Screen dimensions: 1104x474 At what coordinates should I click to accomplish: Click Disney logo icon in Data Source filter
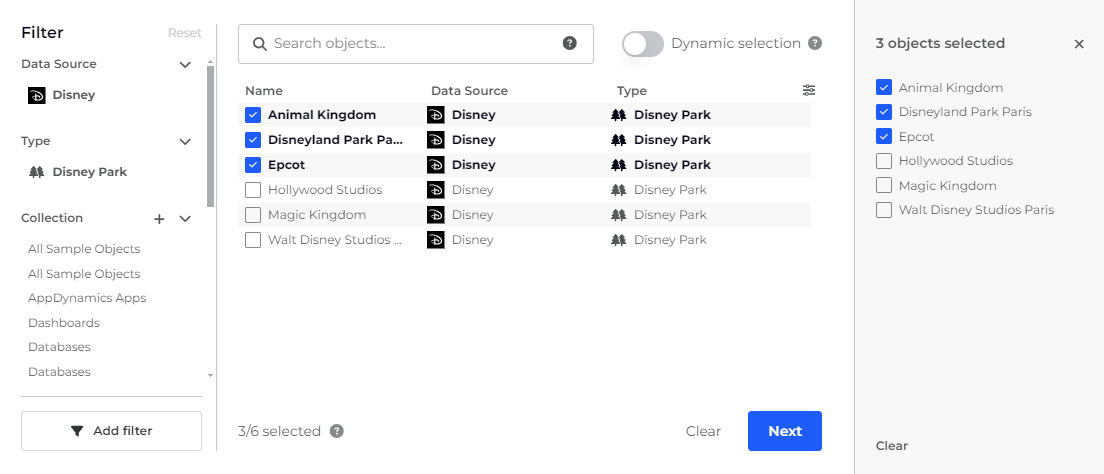(x=37, y=95)
